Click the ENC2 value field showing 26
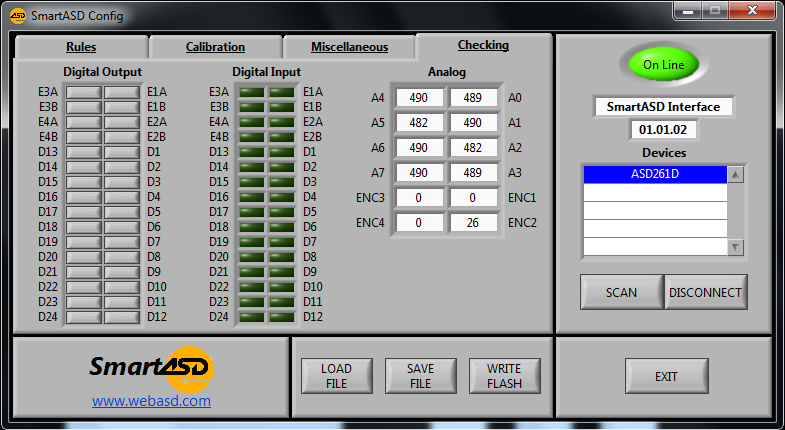 [473, 223]
